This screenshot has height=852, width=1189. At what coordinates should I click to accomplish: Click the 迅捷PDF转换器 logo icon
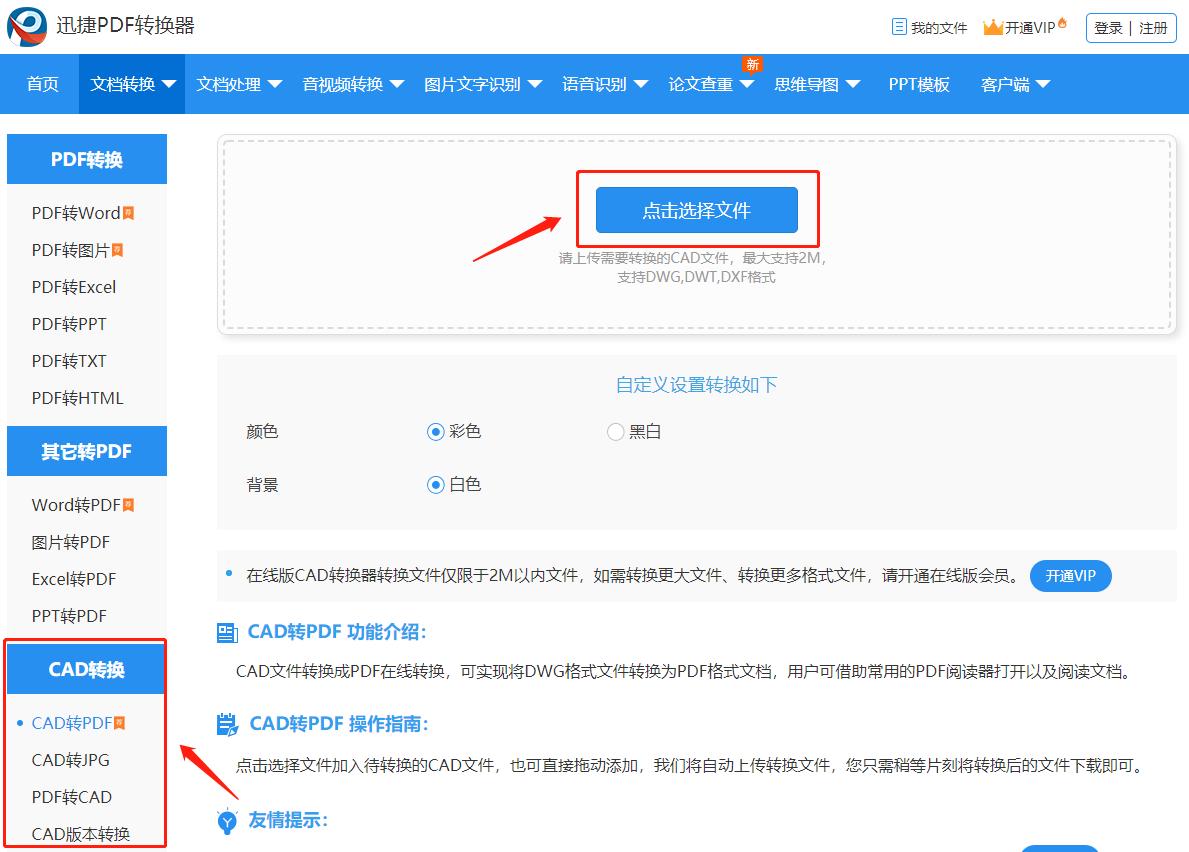tap(25, 27)
